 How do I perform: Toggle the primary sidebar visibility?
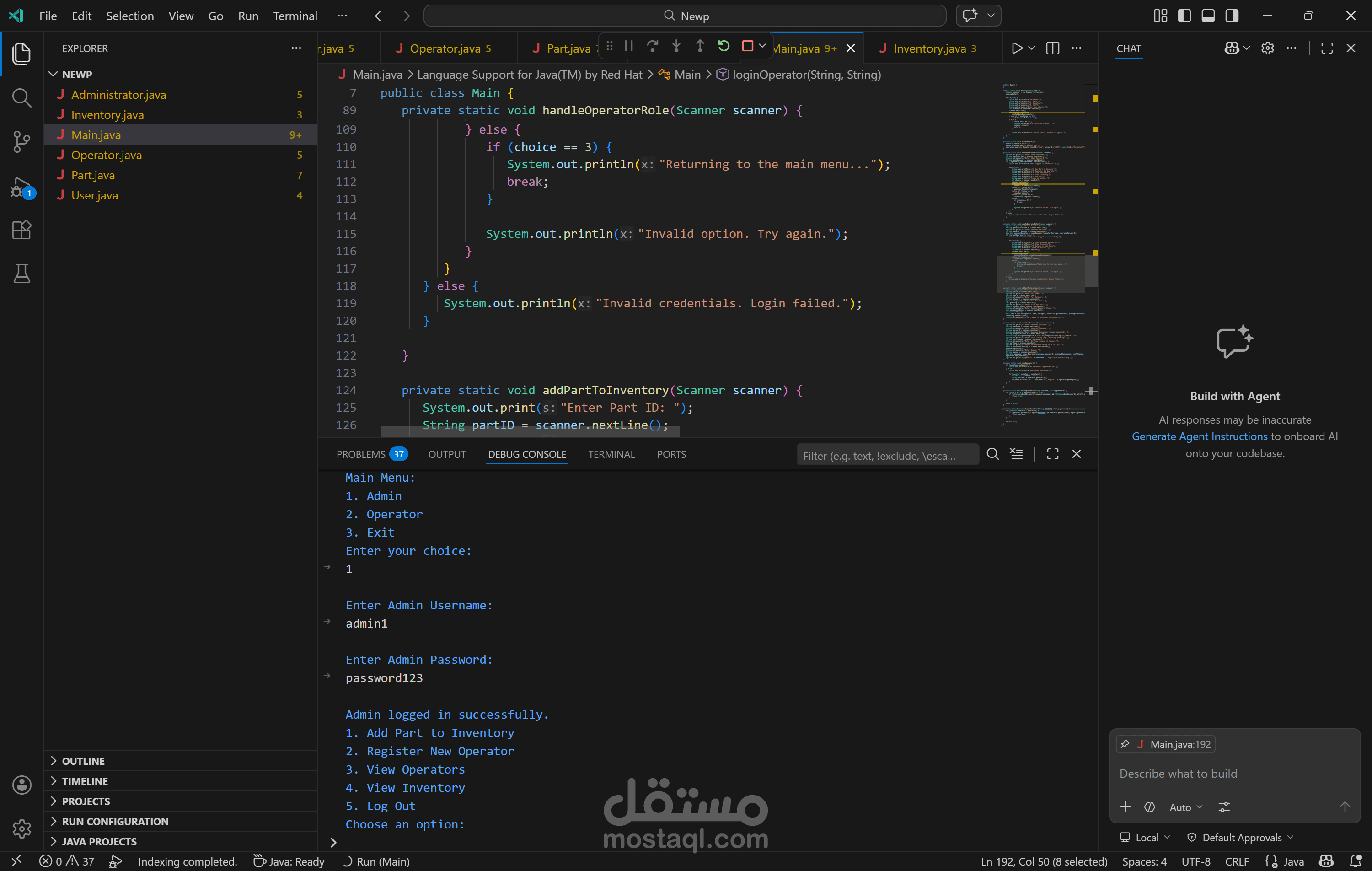1184,16
